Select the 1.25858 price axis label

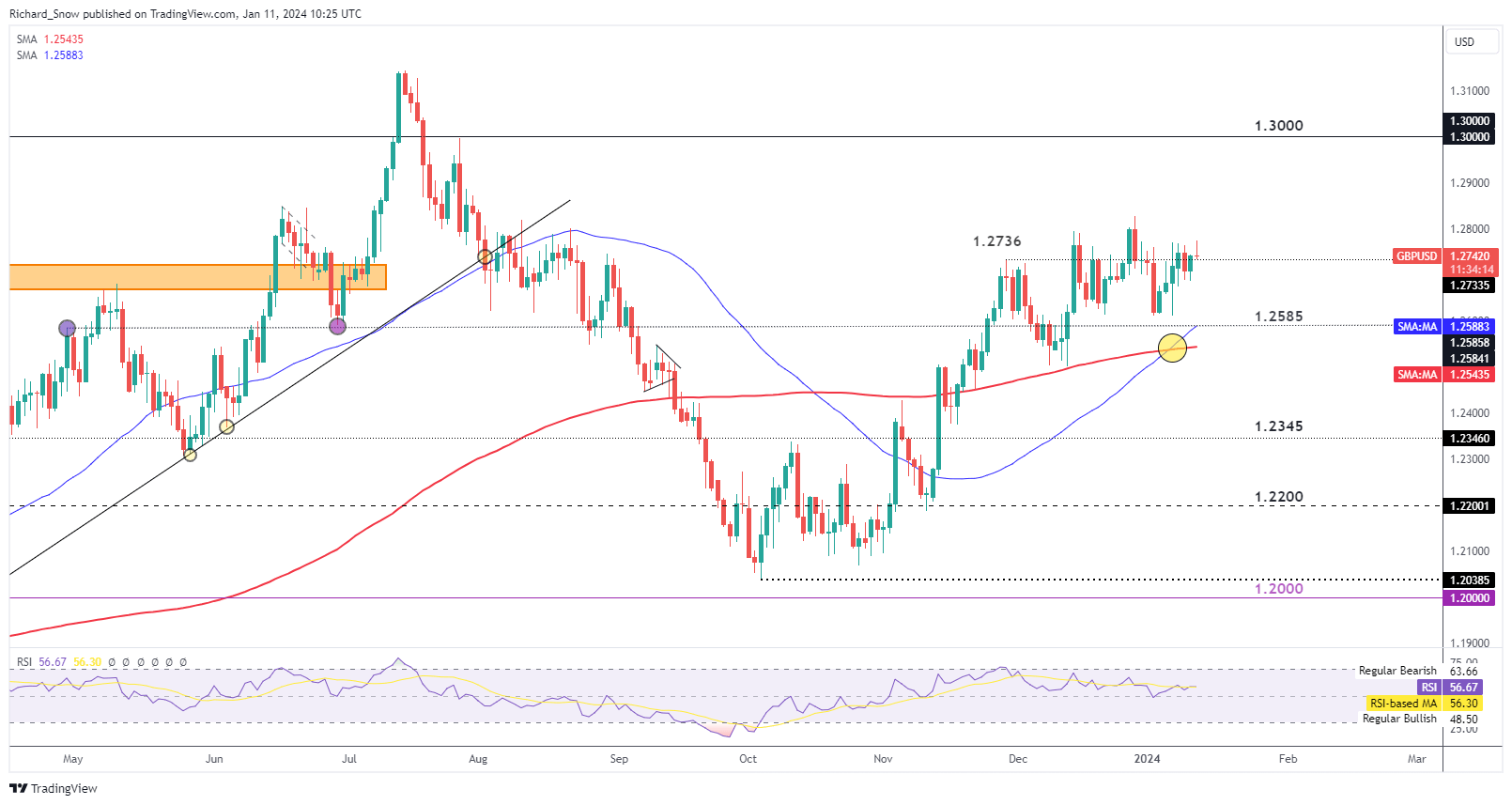pyautogui.click(x=1468, y=343)
